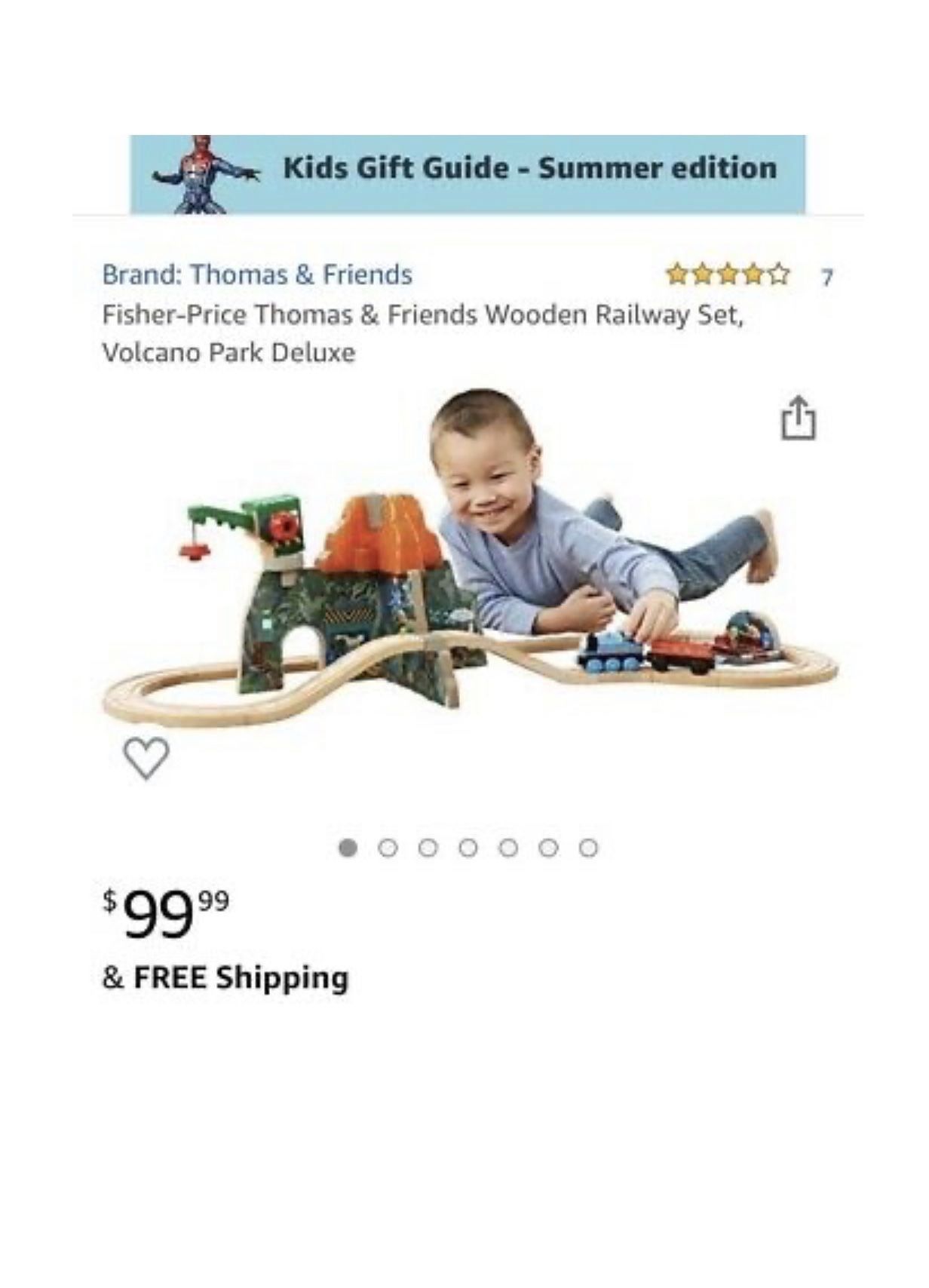929x1288 pixels.
Task: Select seventh image carousel dot
Action: (589, 848)
